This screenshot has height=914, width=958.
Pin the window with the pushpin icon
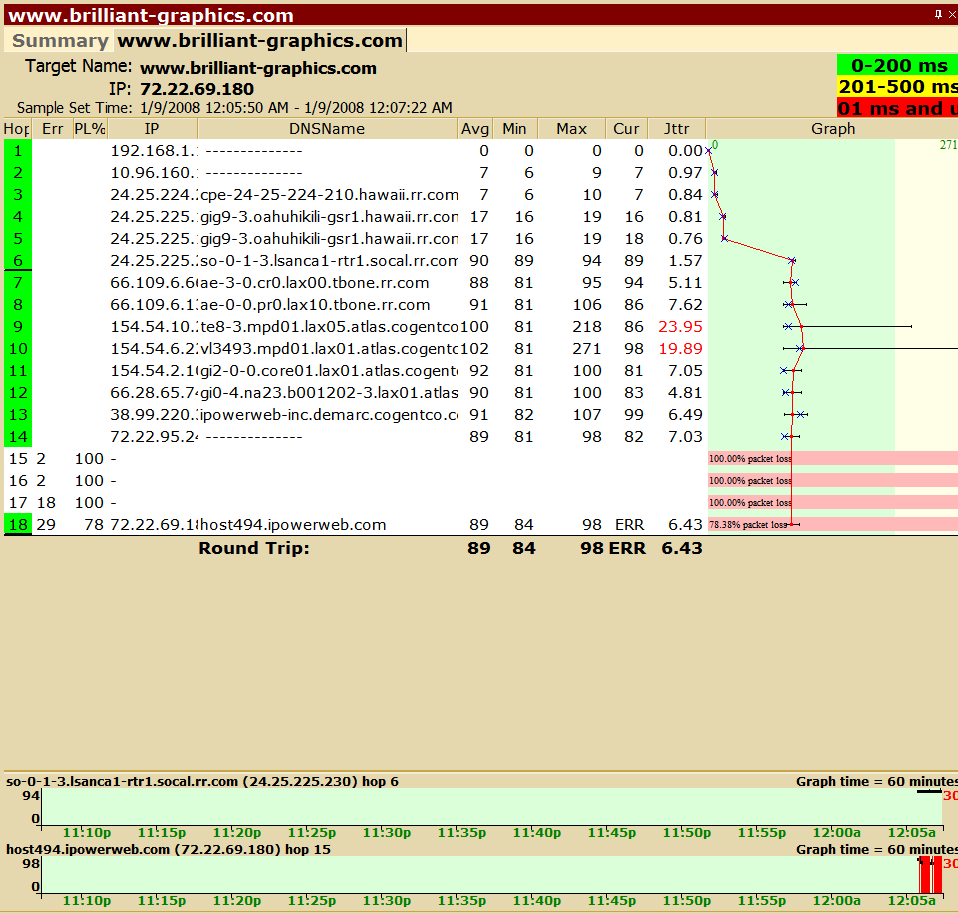pos(938,14)
